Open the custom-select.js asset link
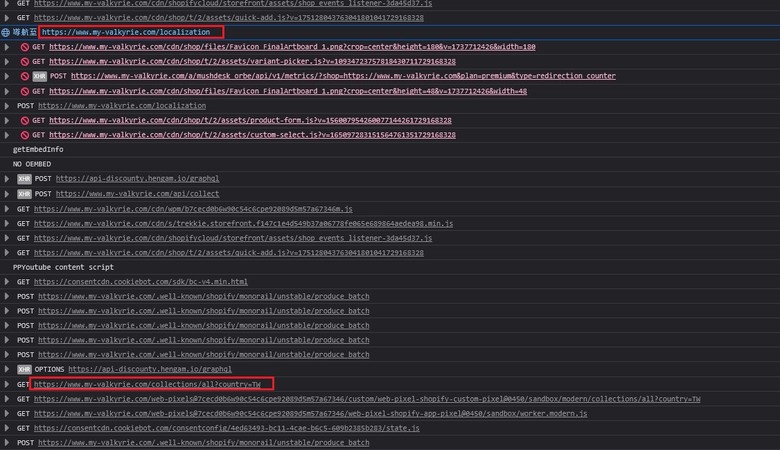The height and width of the screenshot is (450, 780). 252,135
